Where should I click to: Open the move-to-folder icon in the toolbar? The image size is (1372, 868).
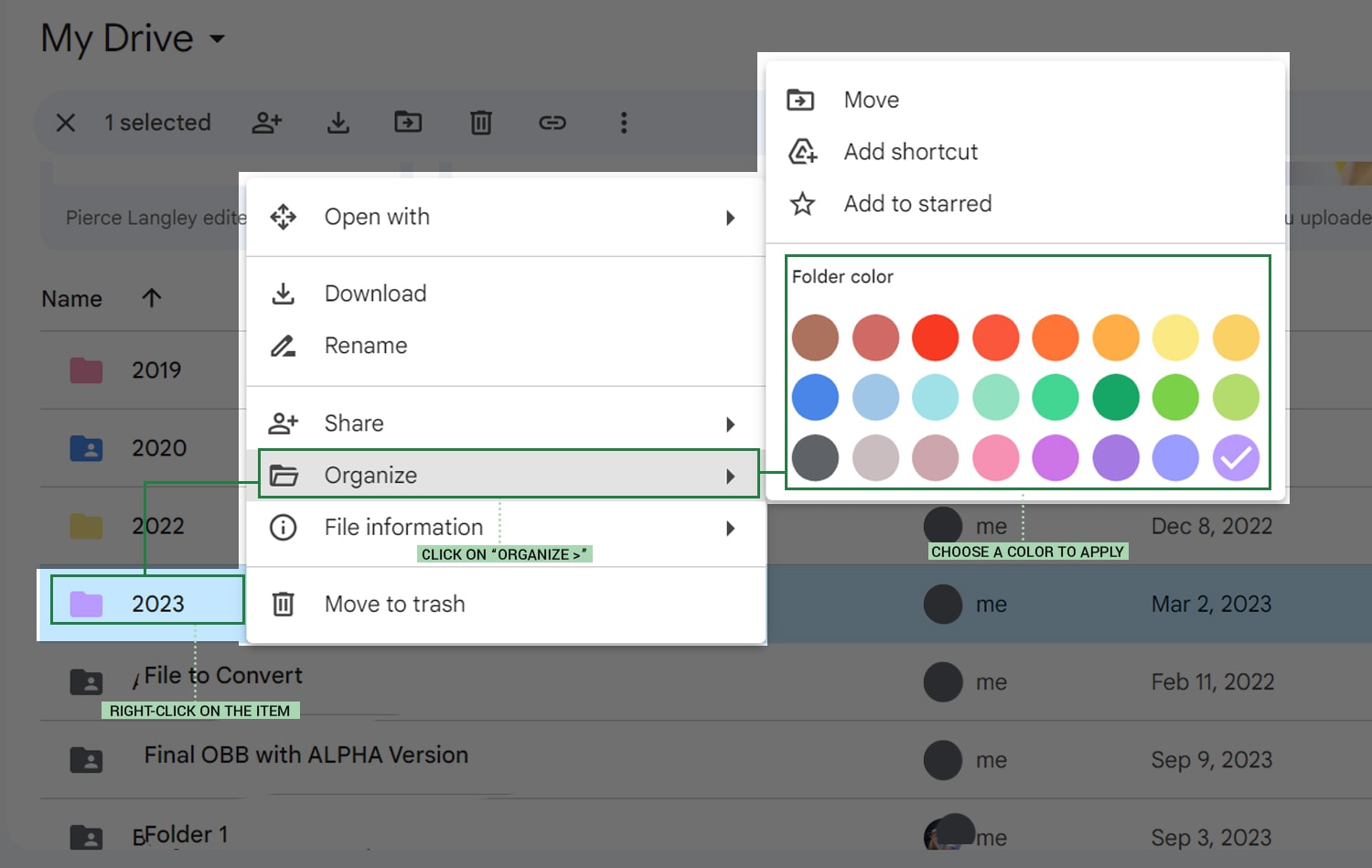(x=408, y=122)
